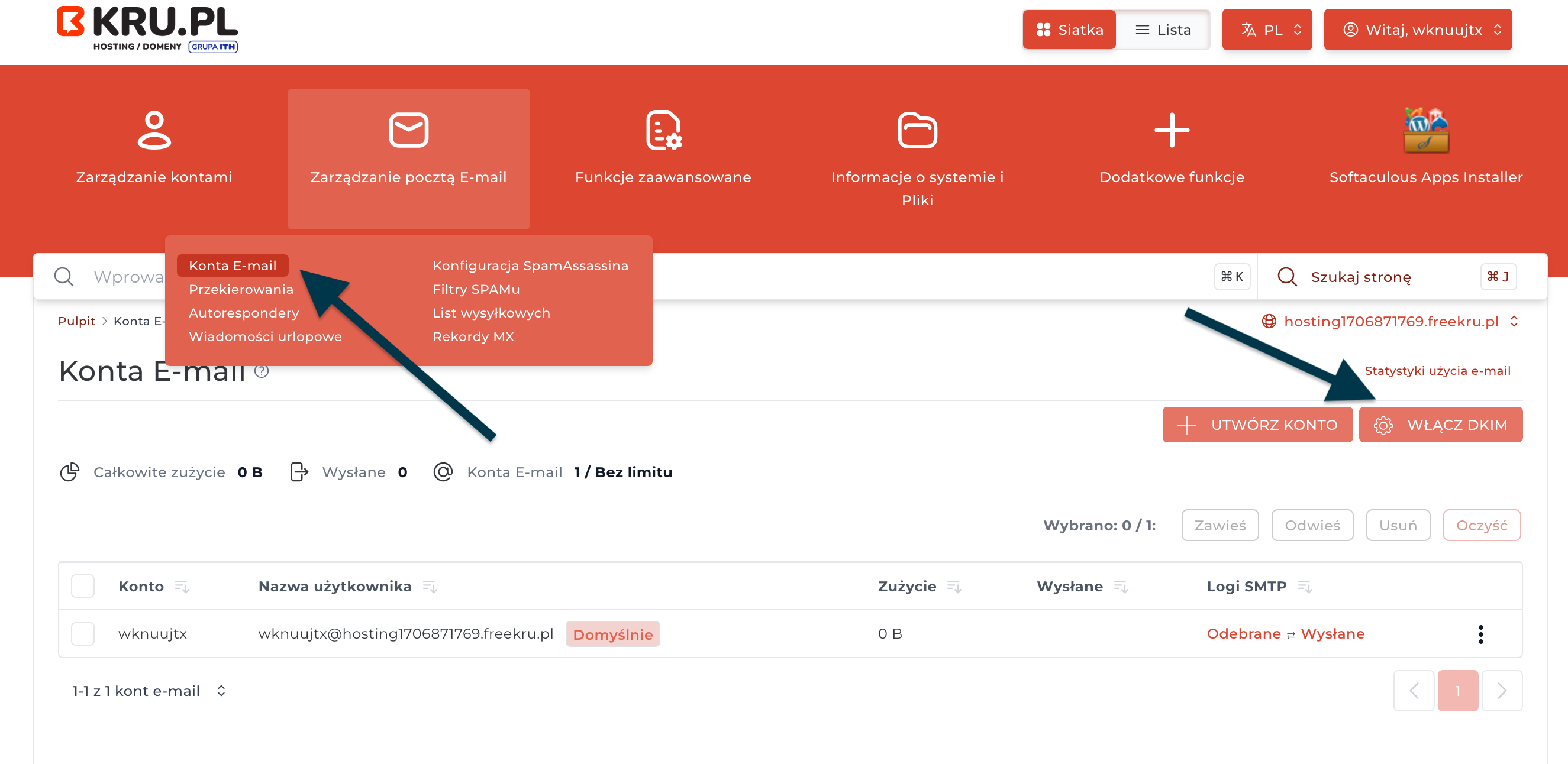Tick the select-all checkbox in table header
The width and height of the screenshot is (1568, 764).
pos(83,586)
